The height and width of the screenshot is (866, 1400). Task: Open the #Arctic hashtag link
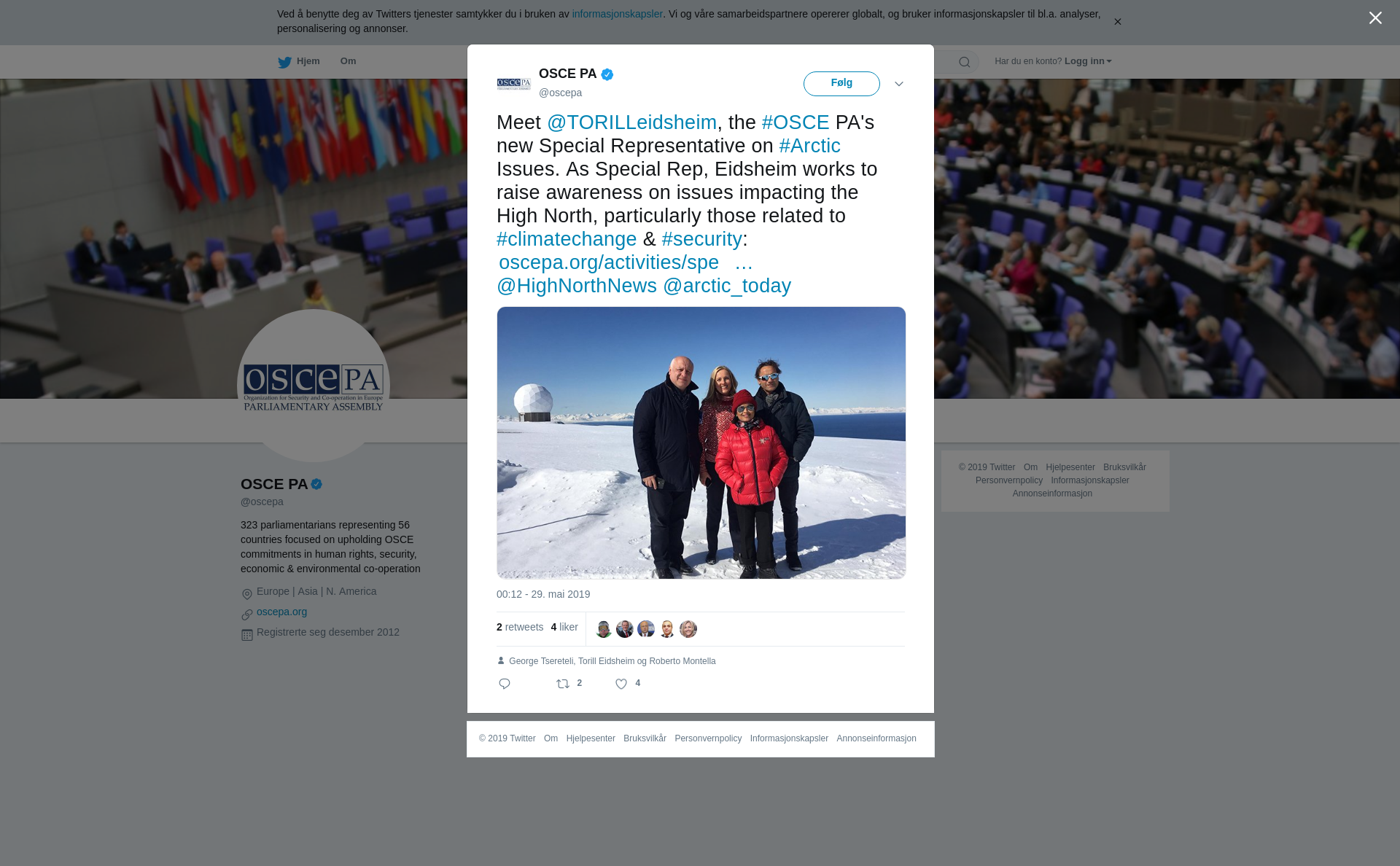pos(809,146)
